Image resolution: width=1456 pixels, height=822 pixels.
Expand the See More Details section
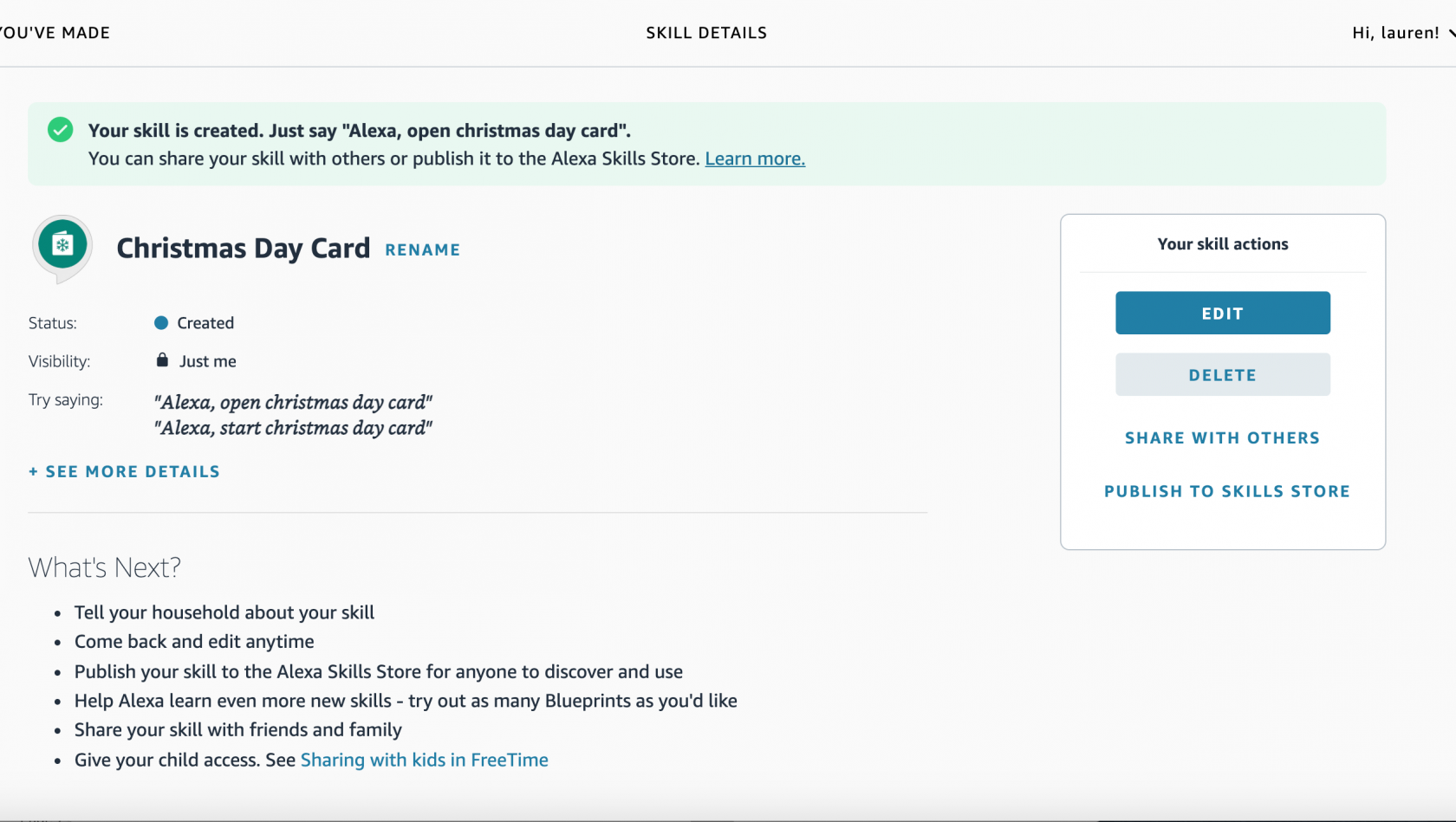point(124,472)
